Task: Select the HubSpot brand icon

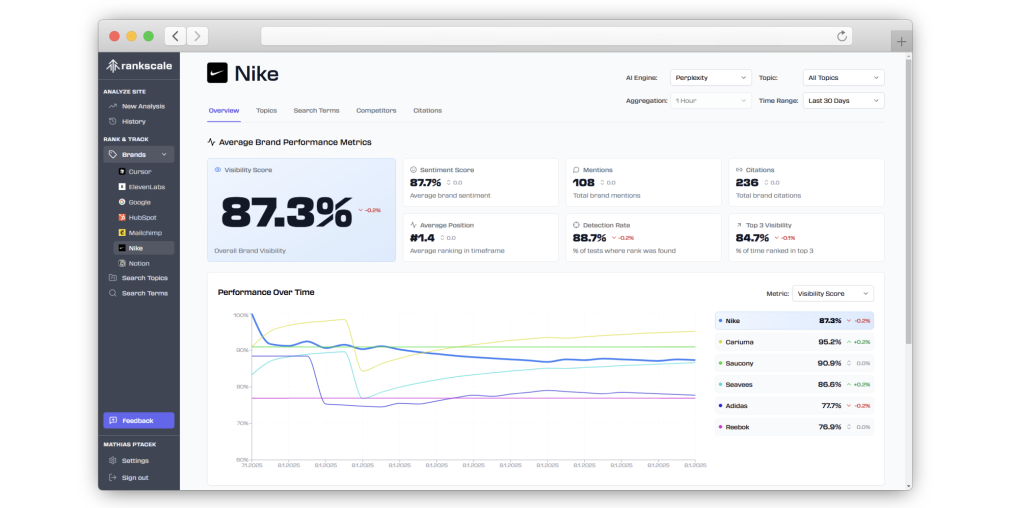Action: tap(121, 217)
